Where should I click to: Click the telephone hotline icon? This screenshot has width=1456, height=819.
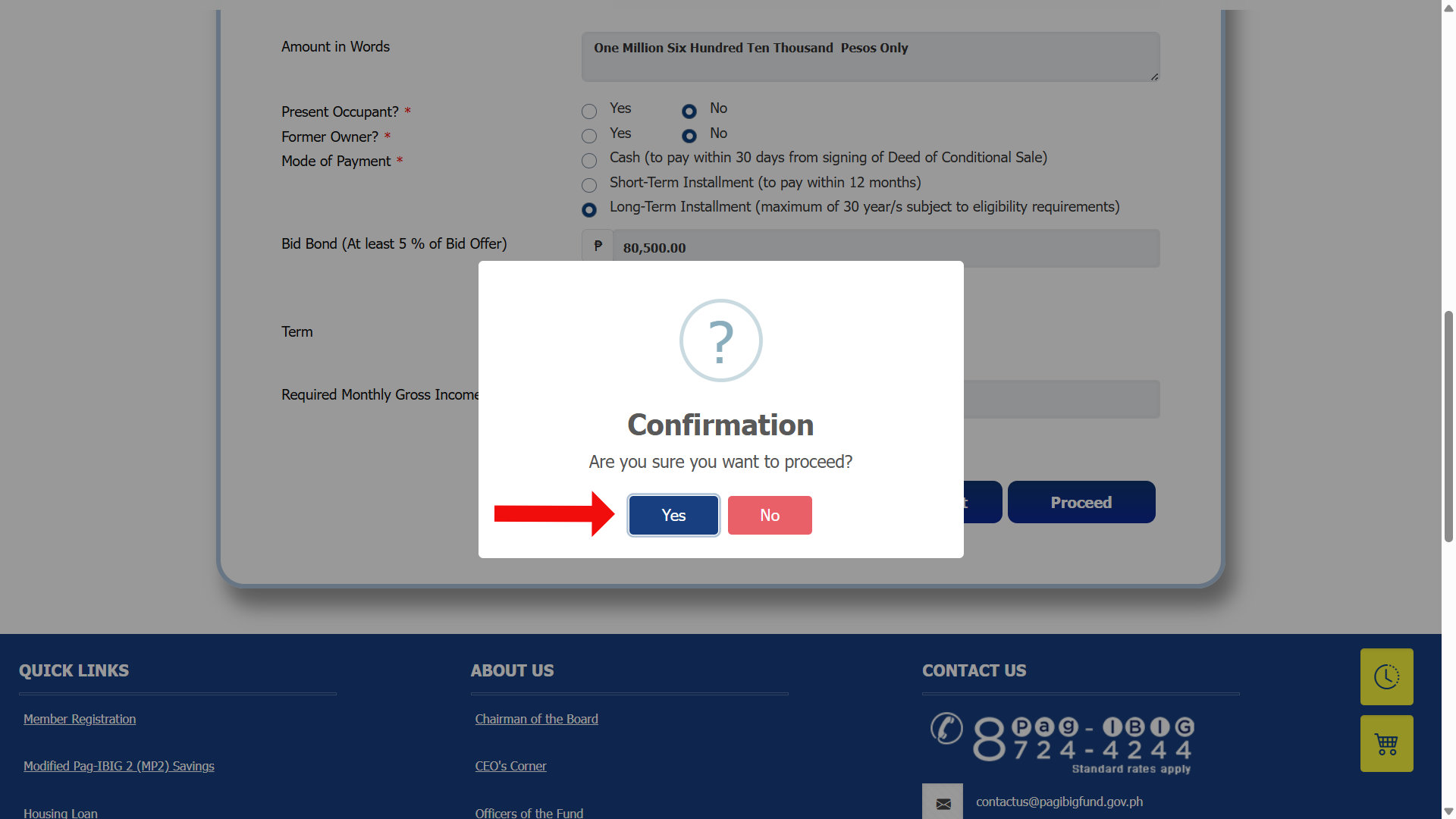(946, 728)
